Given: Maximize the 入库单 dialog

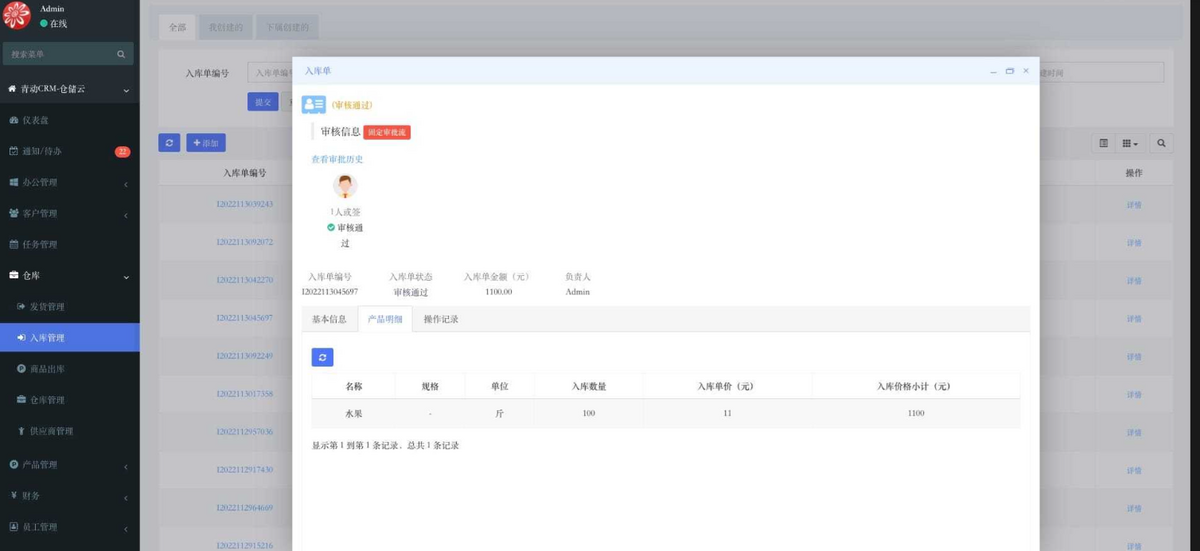Looking at the screenshot, I should coord(1010,71).
